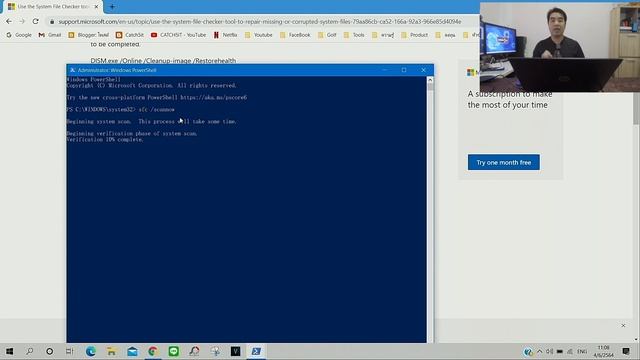
Task: Open the Gmail bookmark
Action: click(50, 35)
